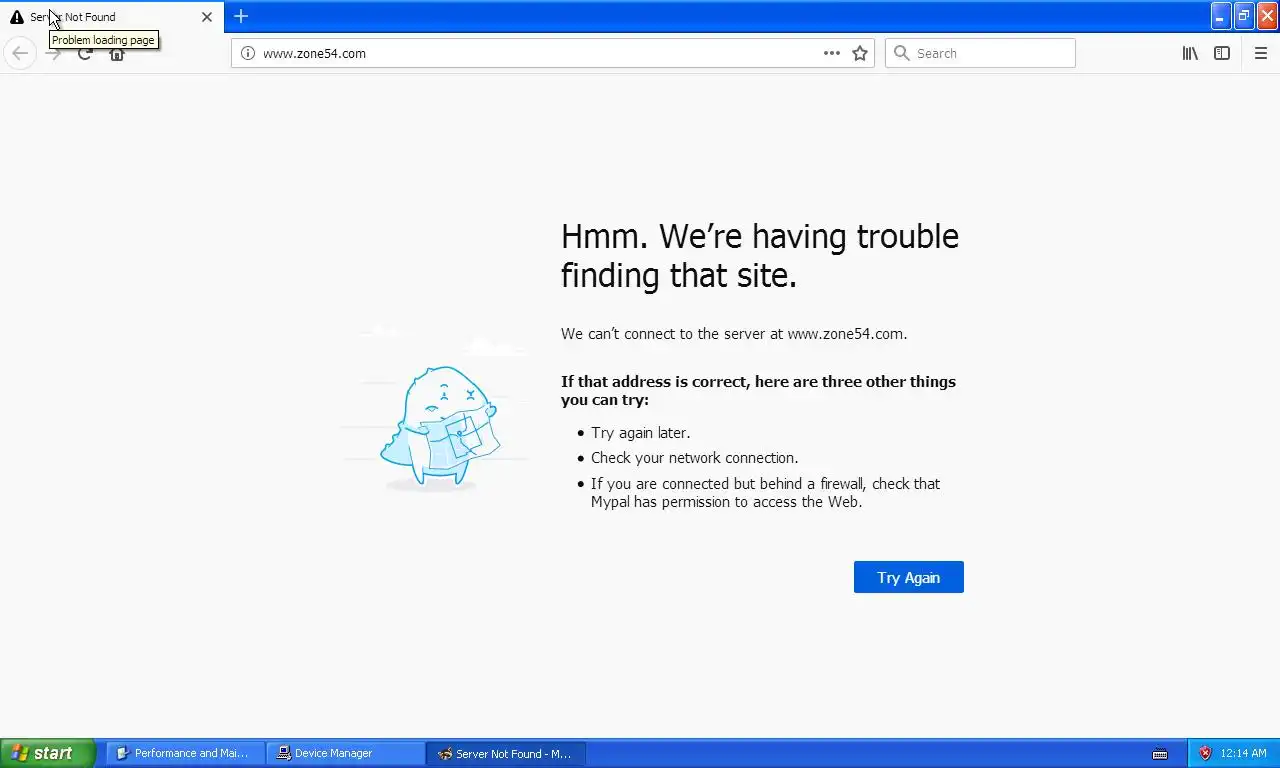Select Server Not Found taskbar button
The image size is (1280, 768).
[x=505, y=753]
